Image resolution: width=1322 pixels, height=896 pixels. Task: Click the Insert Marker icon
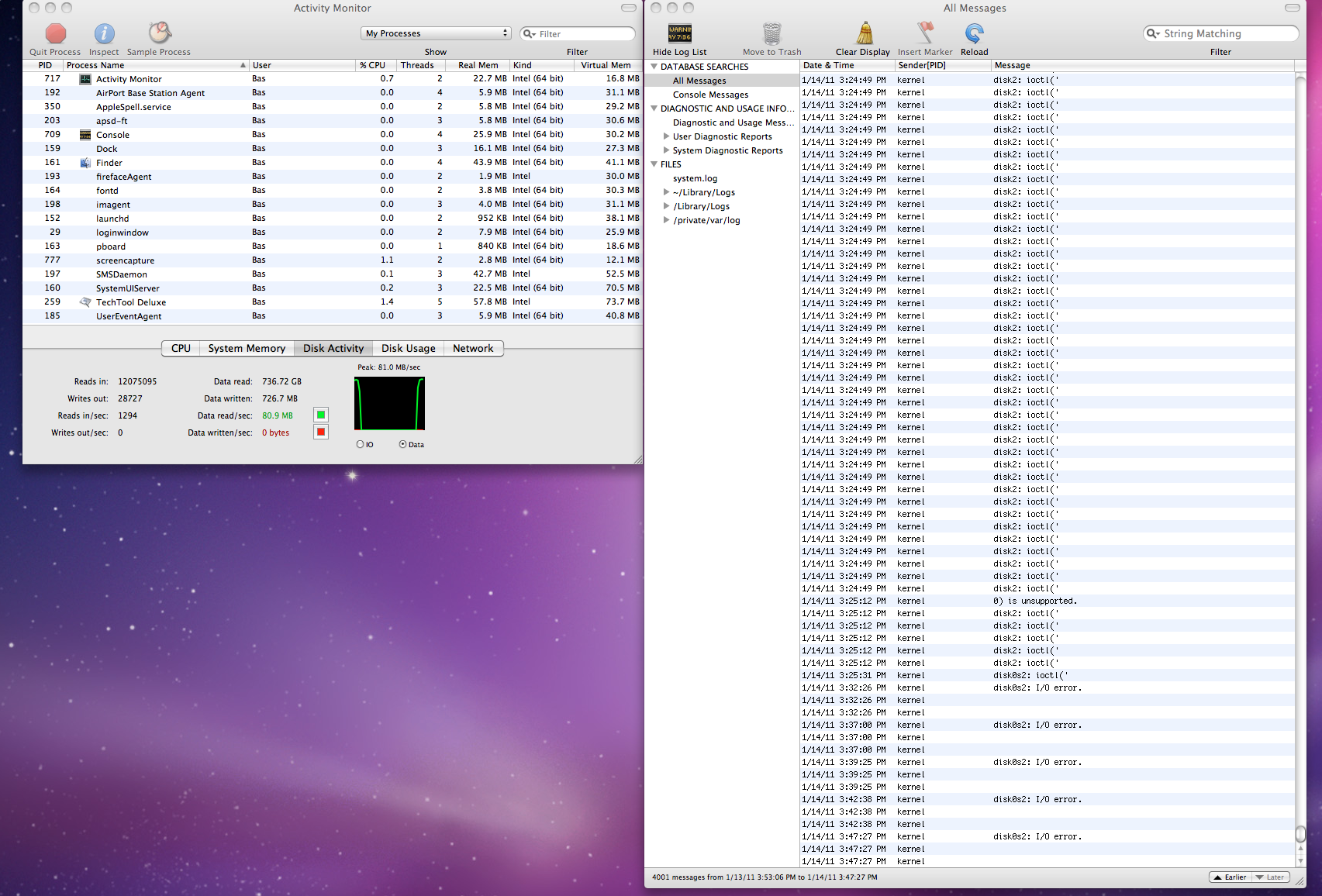coord(925,33)
